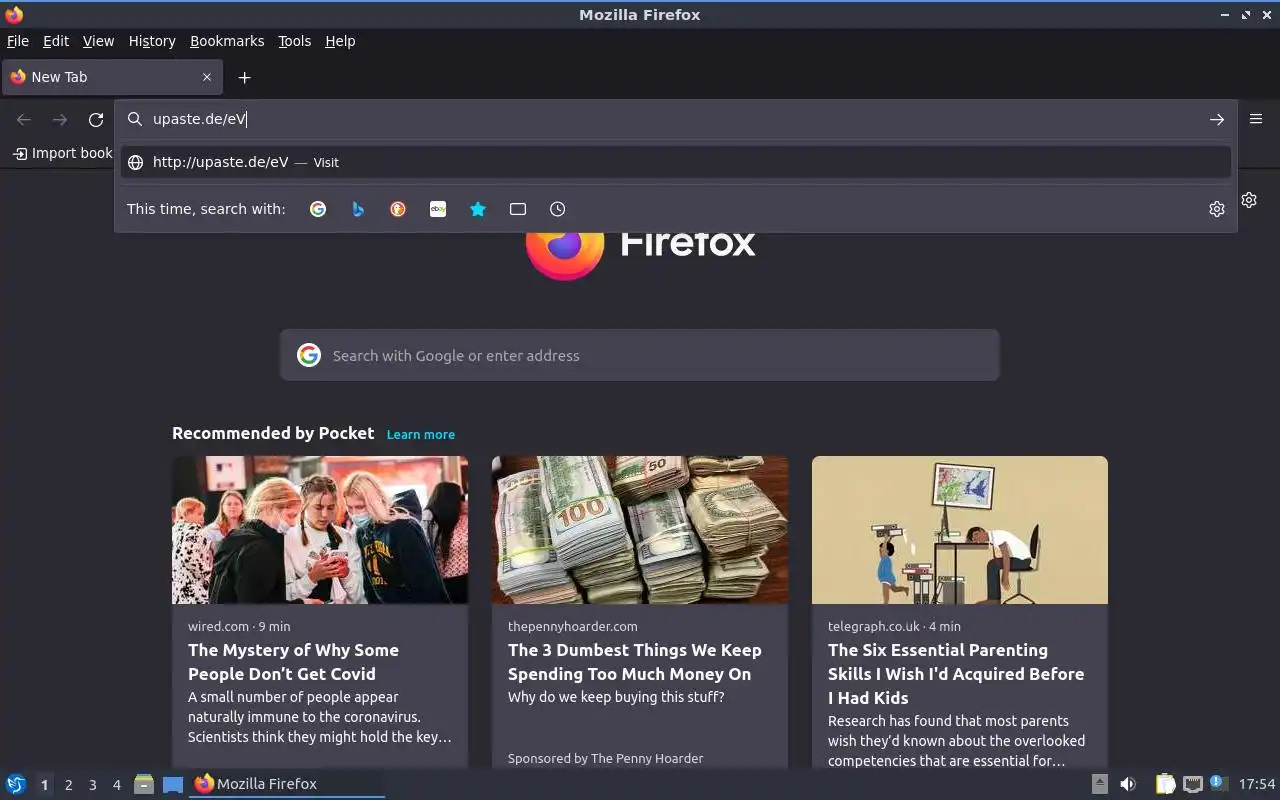The image size is (1280, 800).
Task: Switch to workspace 4 in taskbar
Action: coord(116,785)
